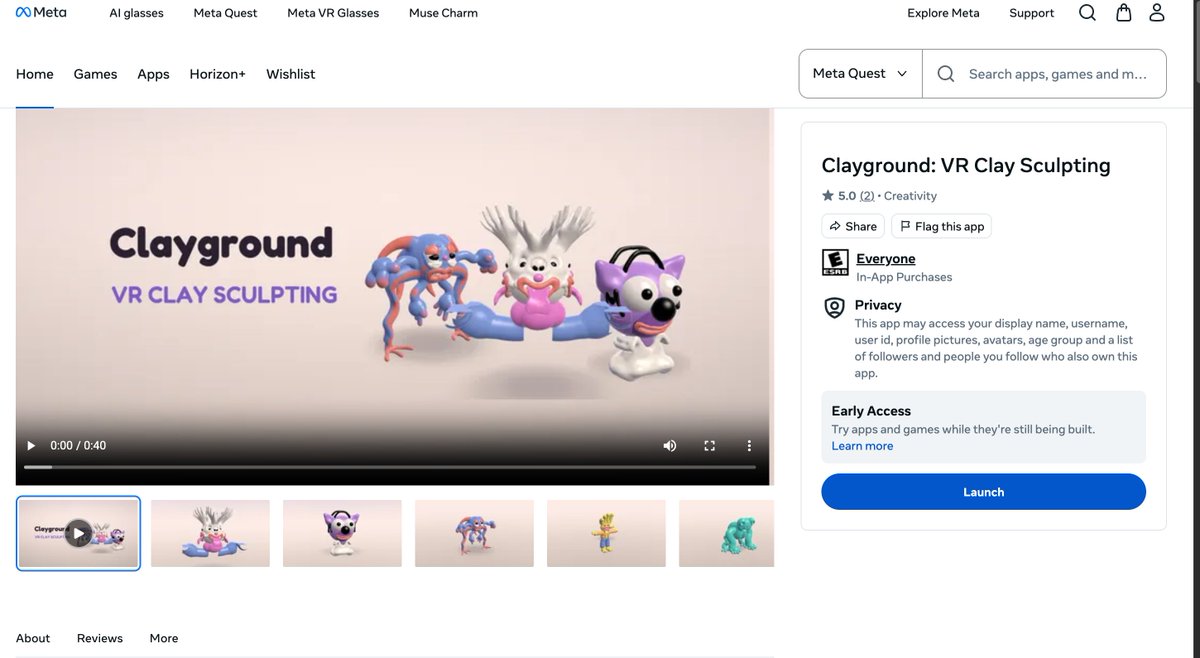Open the Wishlist tab
Image resolution: width=1200 pixels, height=658 pixels.
[x=290, y=74]
